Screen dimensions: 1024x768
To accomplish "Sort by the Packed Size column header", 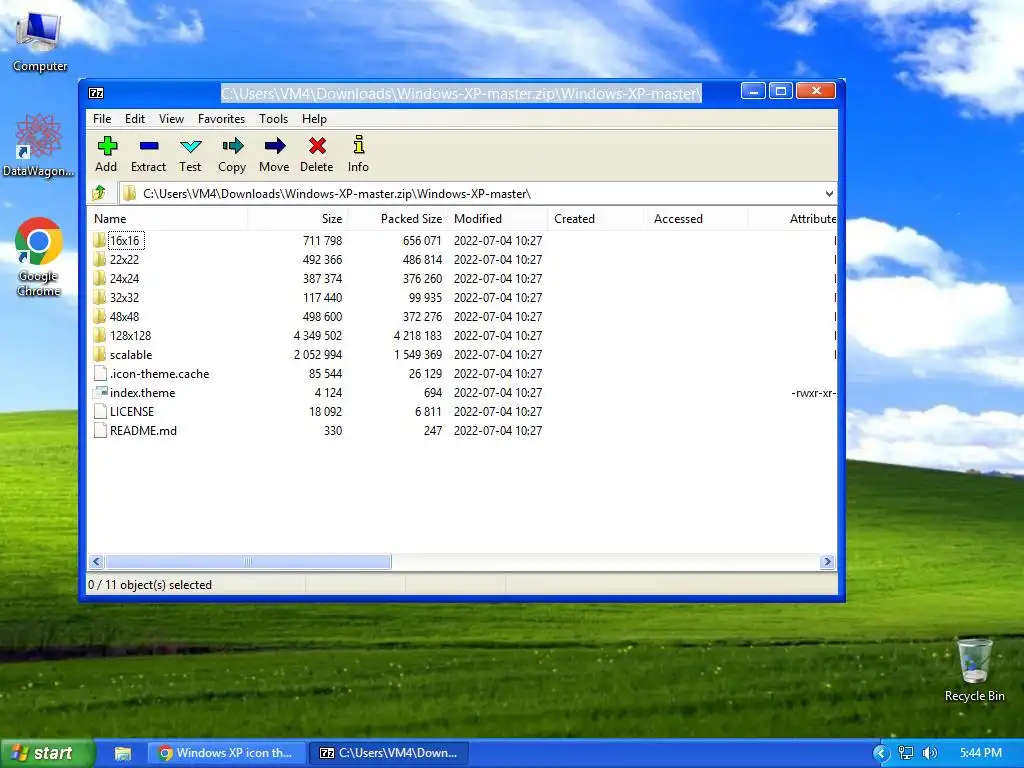I will (398, 219).
